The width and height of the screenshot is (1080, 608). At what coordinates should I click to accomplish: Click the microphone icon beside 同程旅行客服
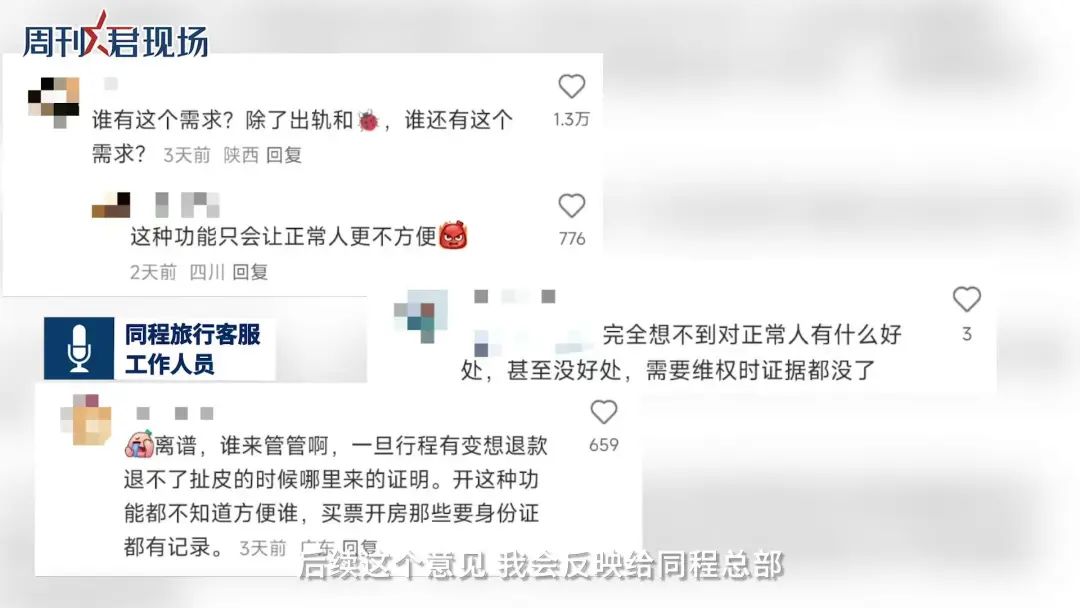tap(79, 348)
